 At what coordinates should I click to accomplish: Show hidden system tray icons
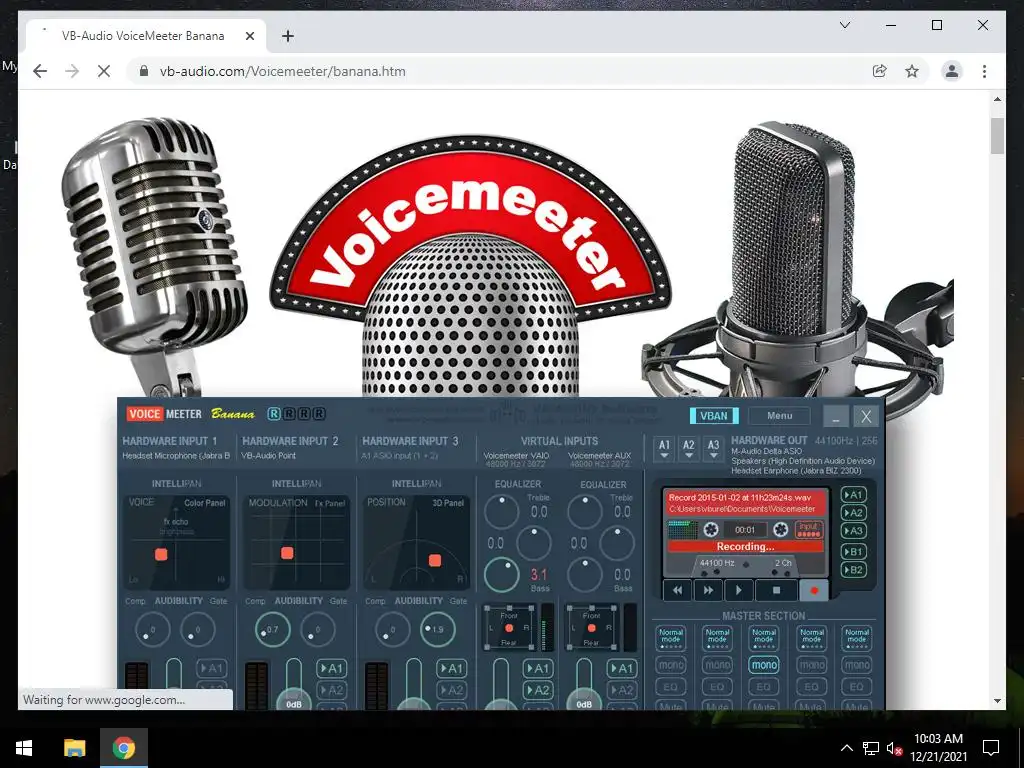pyautogui.click(x=846, y=748)
